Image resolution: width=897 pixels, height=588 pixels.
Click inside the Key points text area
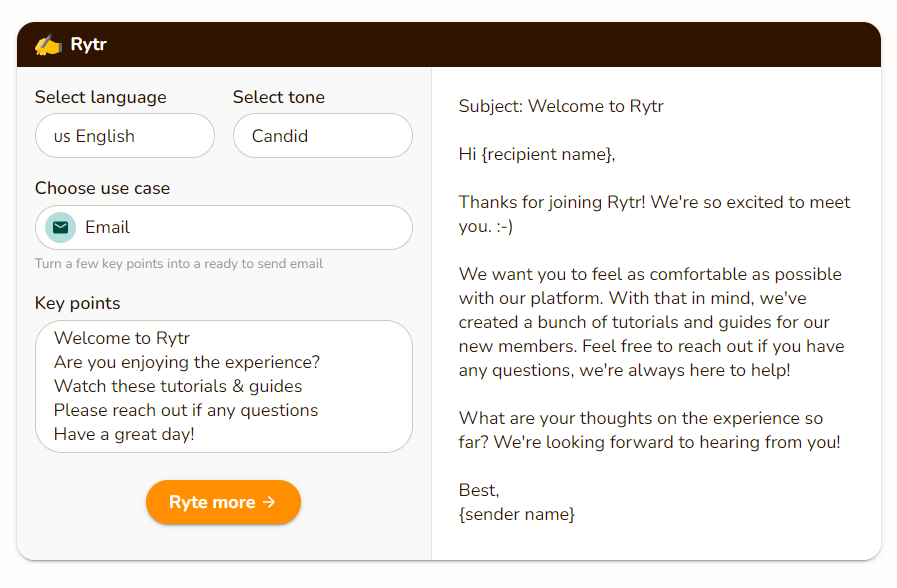[x=223, y=387]
